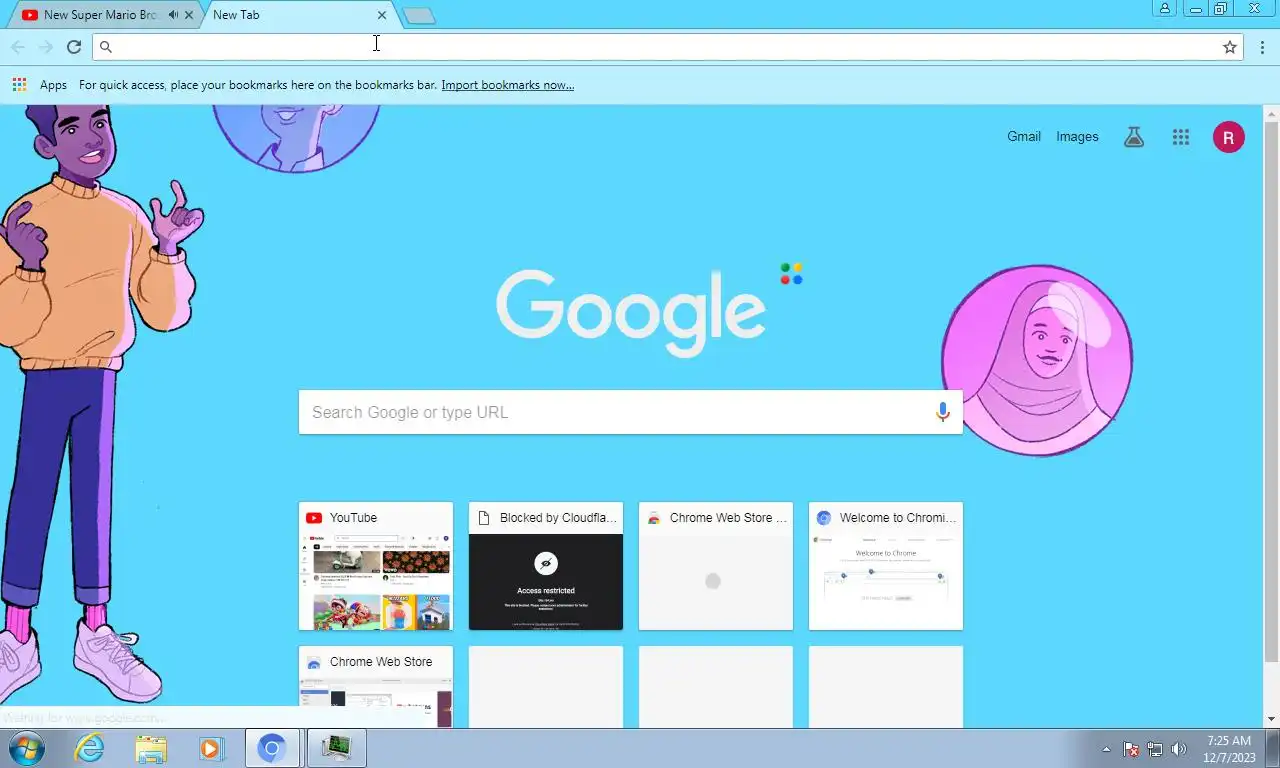Open the R account avatar

coord(1229,137)
